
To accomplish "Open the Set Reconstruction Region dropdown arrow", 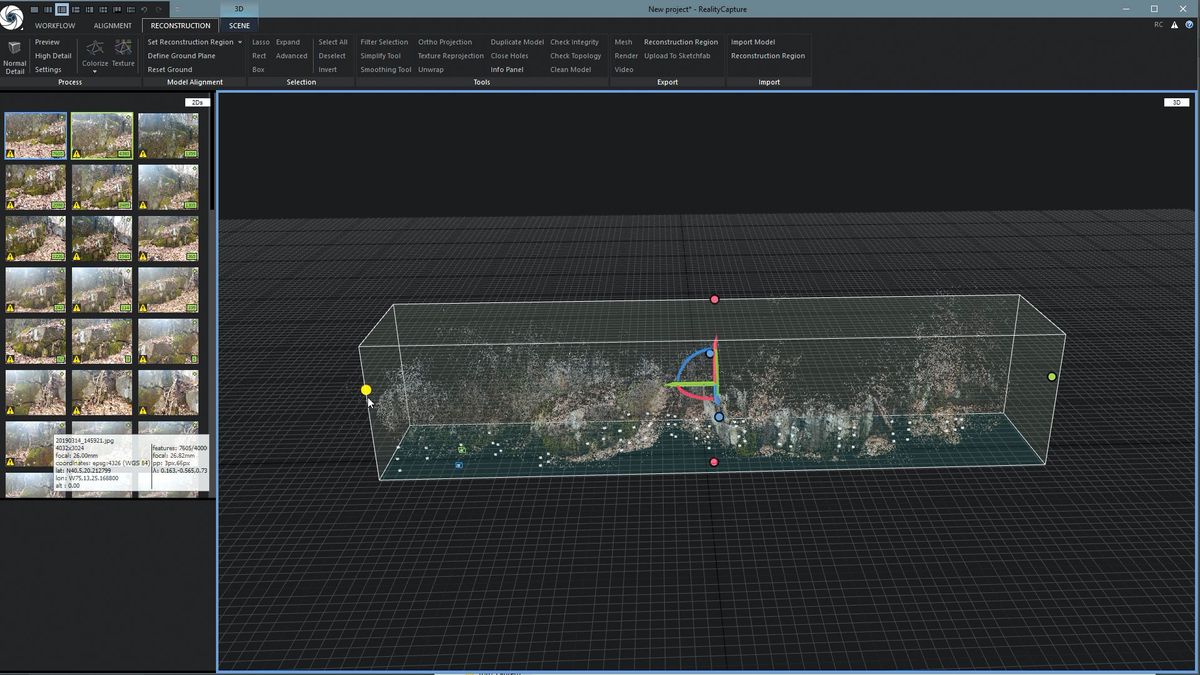I will [240, 42].
